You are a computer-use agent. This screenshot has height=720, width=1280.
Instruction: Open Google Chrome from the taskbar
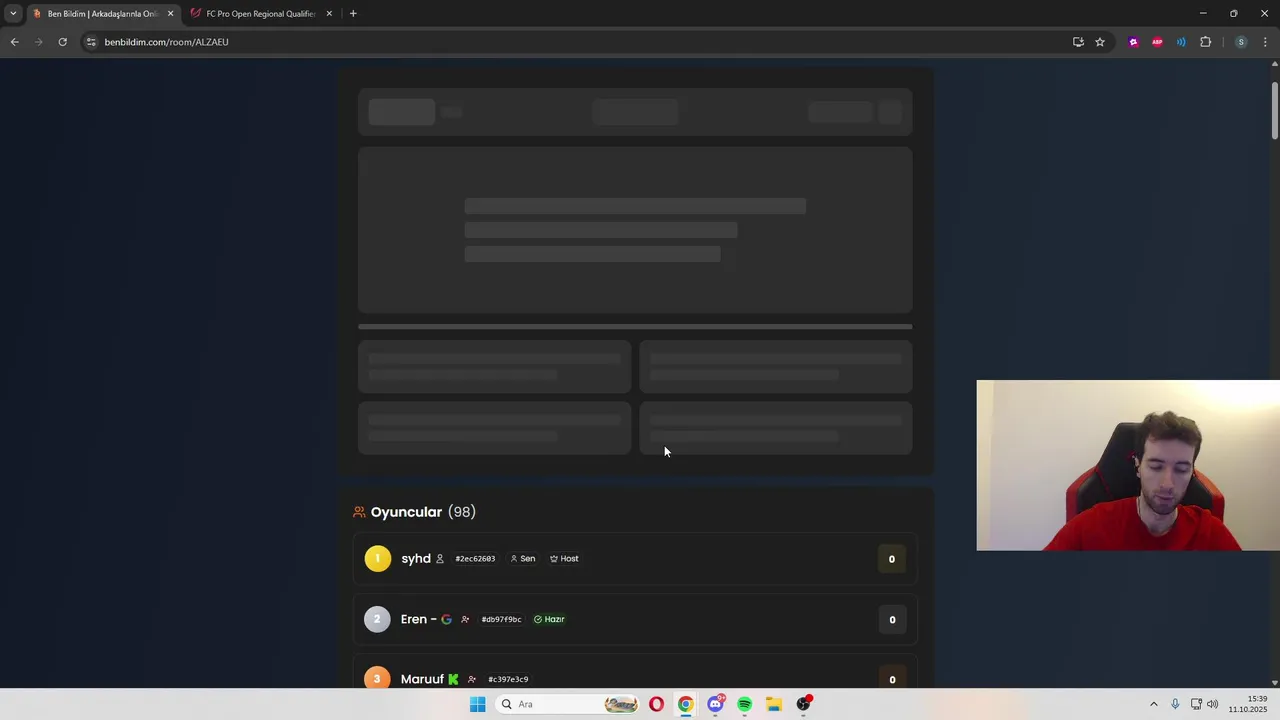(x=685, y=704)
